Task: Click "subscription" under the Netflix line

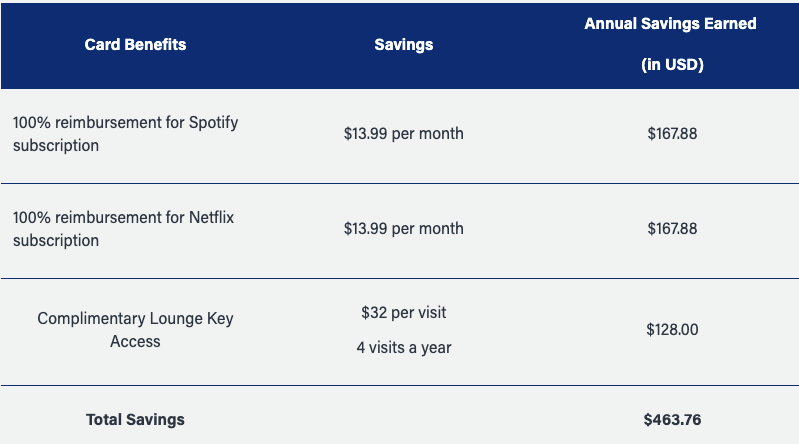Action: (x=56, y=240)
